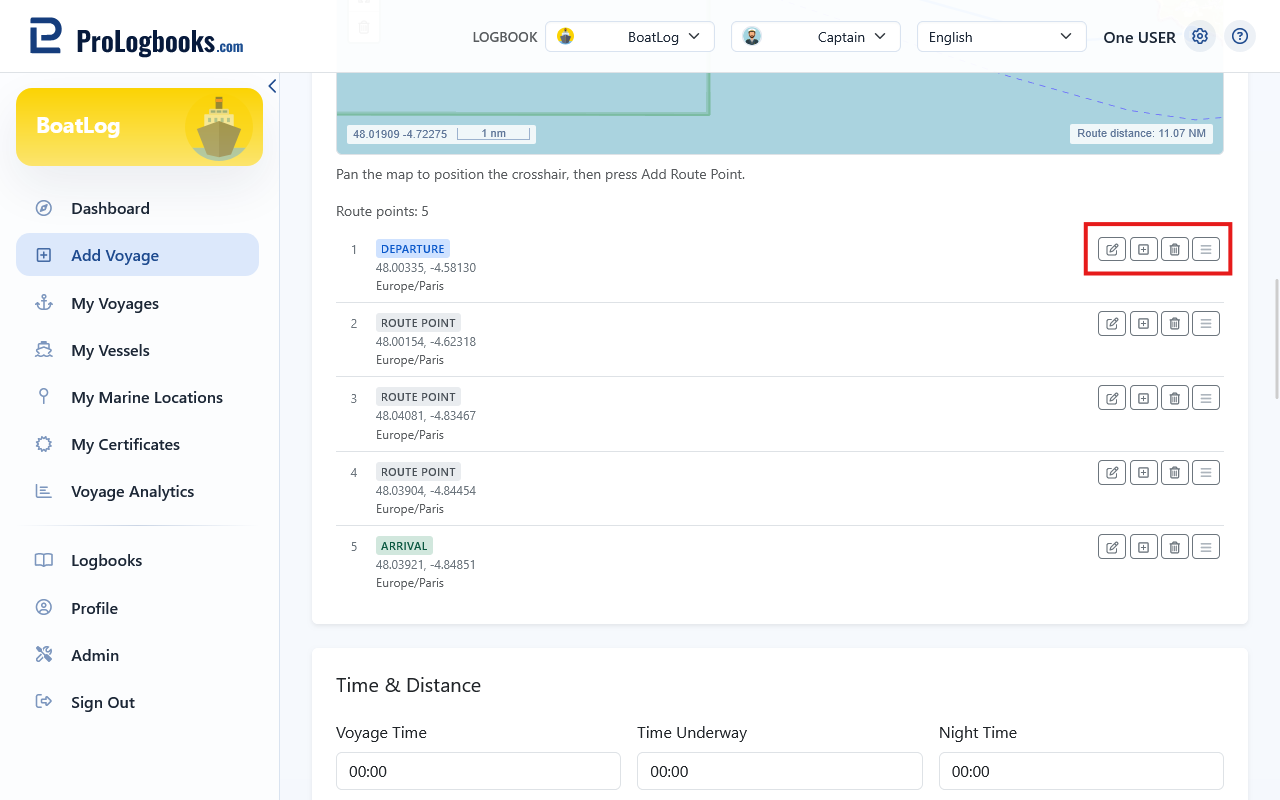Image resolution: width=1280 pixels, height=800 pixels.
Task: Click the One USER account label
Action: [x=1139, y=37]
